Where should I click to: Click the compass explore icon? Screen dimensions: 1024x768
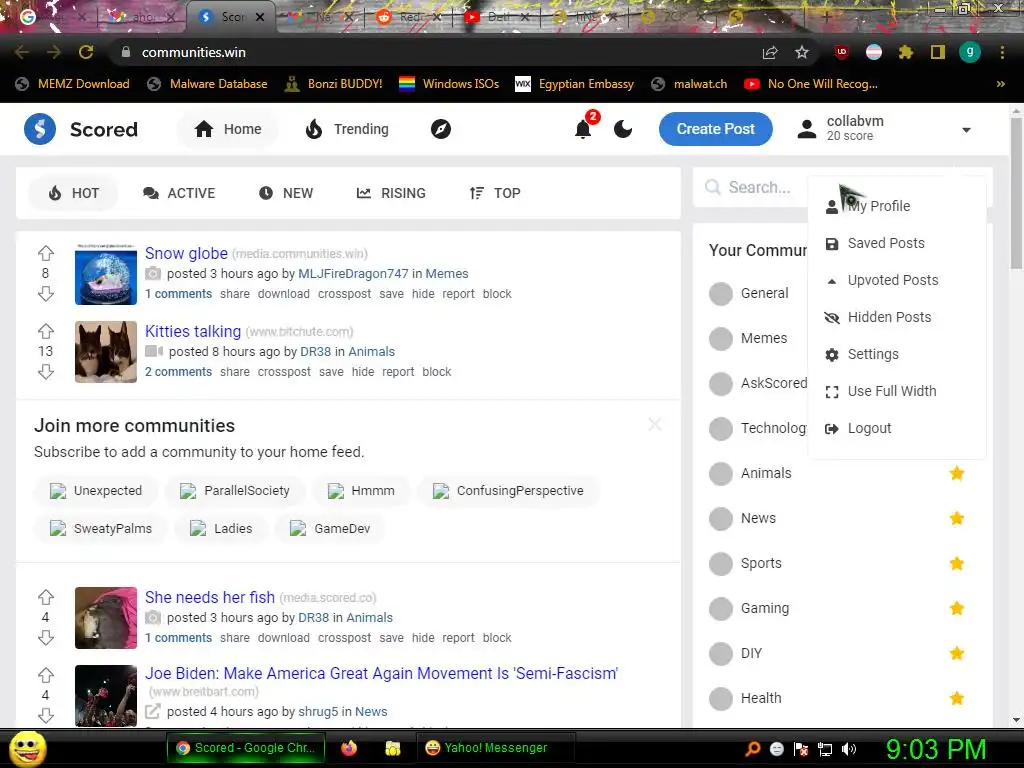click(x=441, y=129)
